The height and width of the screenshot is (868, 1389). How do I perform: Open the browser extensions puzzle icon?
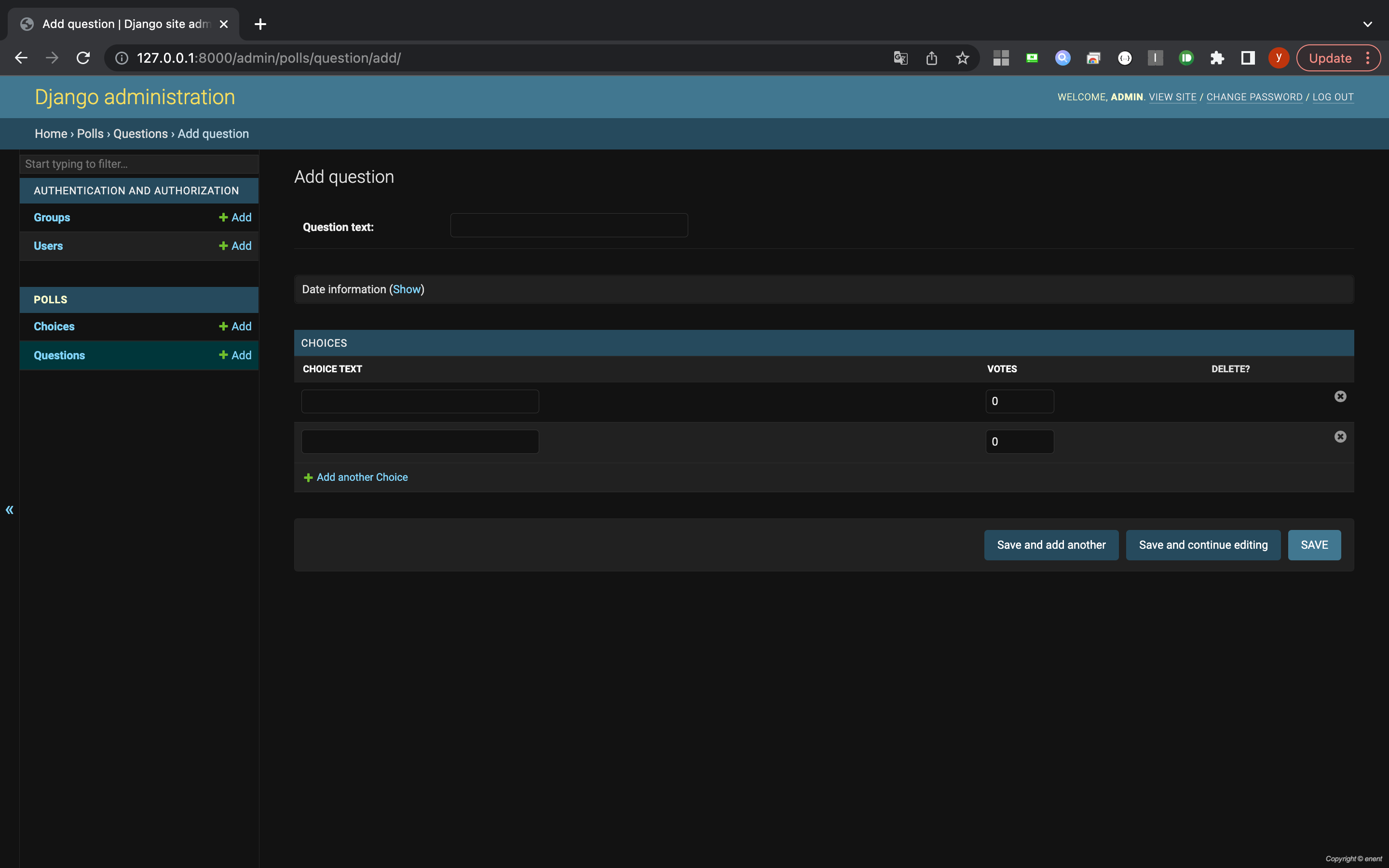pyautogui.click(x=1217, y=58)
